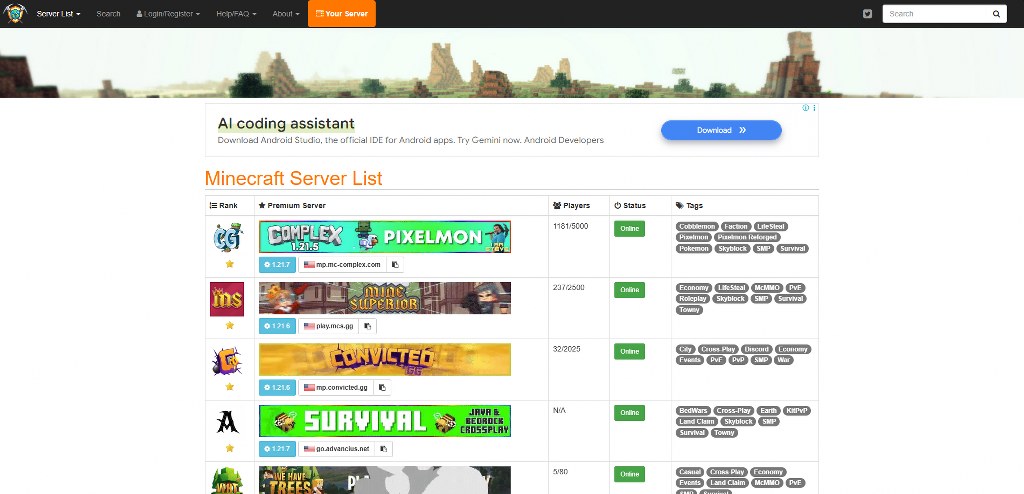Click the magnifier icon in the search box
1024x494 pixels.
coord(996,14)
